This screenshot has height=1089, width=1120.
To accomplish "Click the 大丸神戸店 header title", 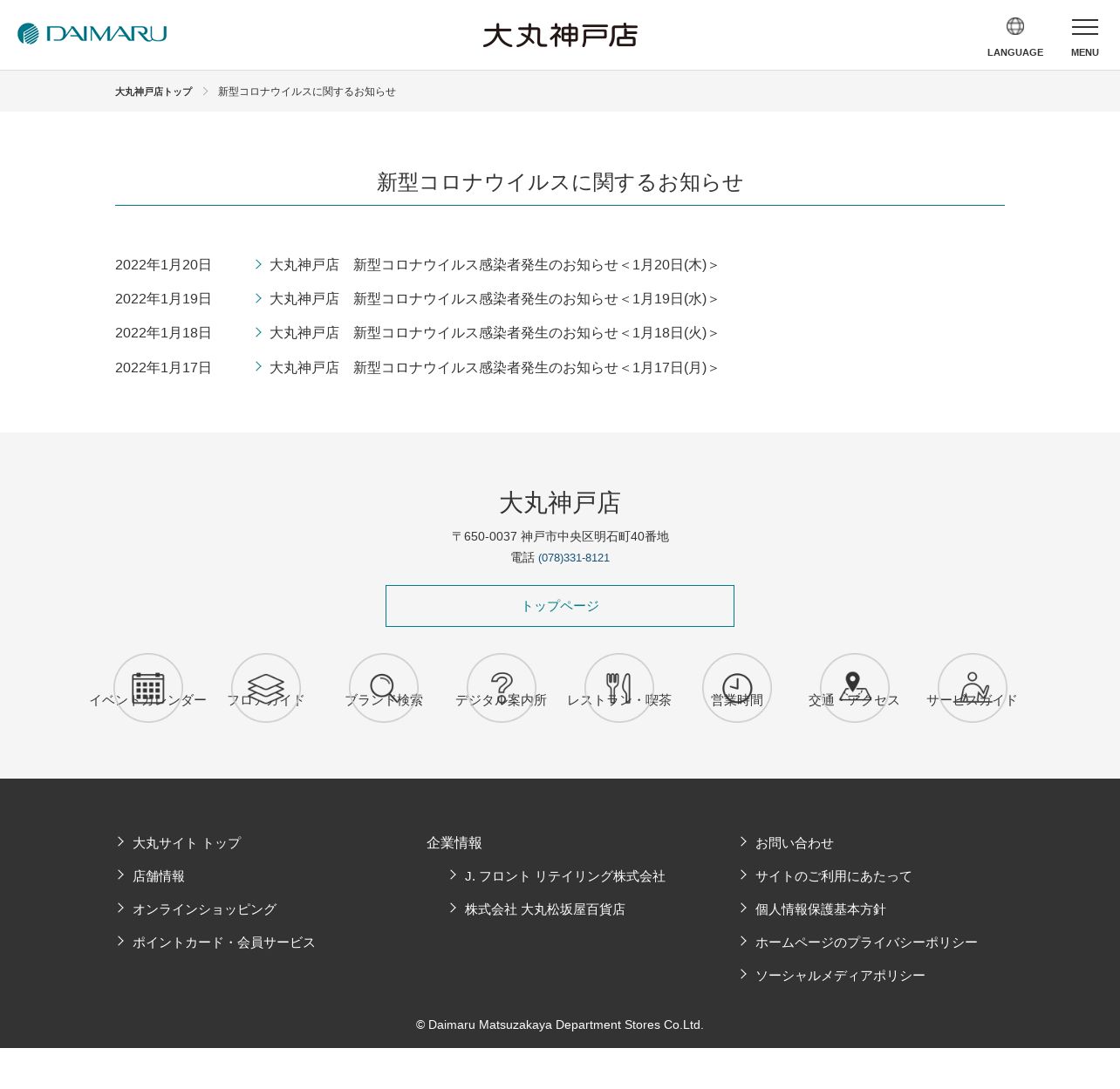I will click(x=560, y=35).
